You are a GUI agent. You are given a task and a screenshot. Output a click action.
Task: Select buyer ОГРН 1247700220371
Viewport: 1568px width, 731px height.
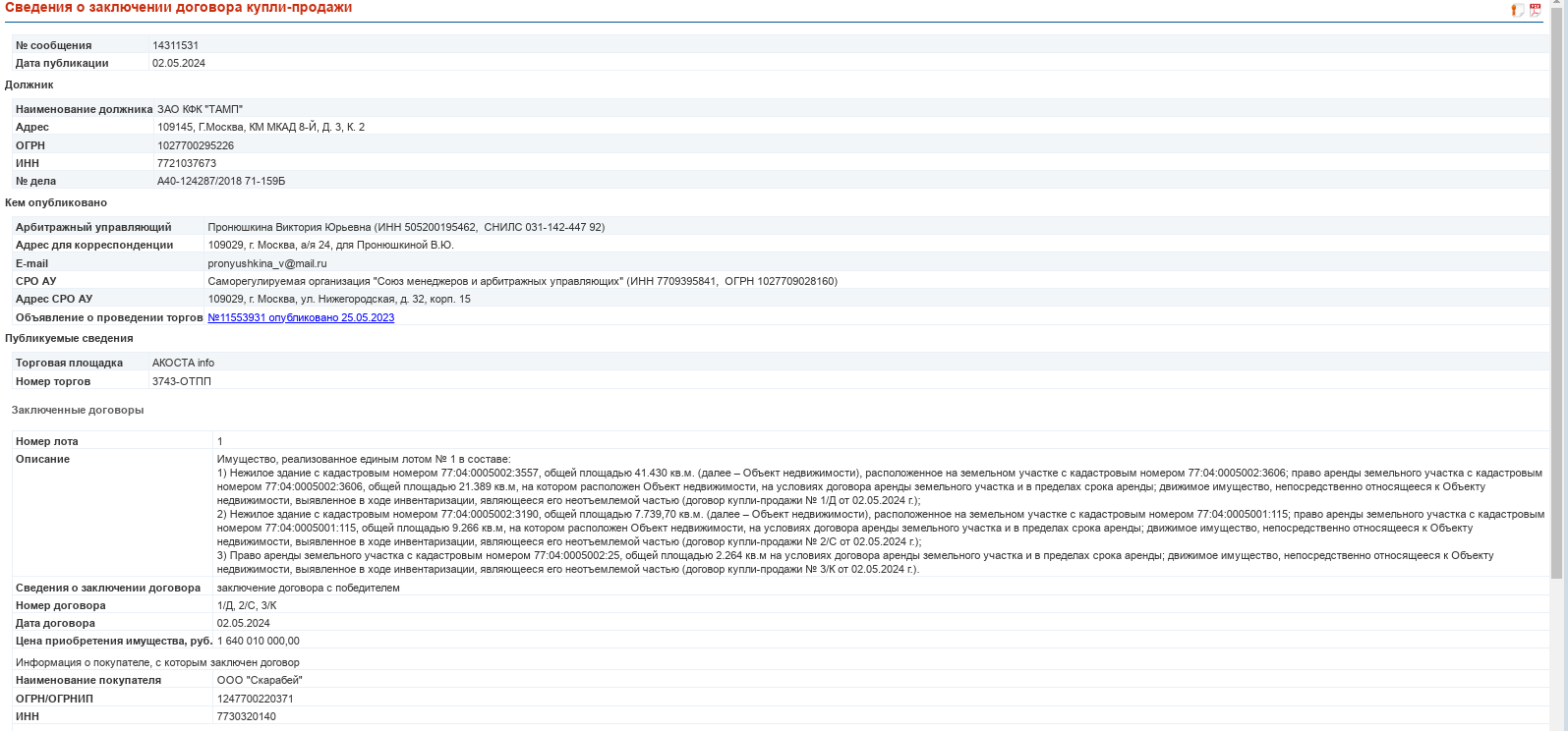click(256, 699)
